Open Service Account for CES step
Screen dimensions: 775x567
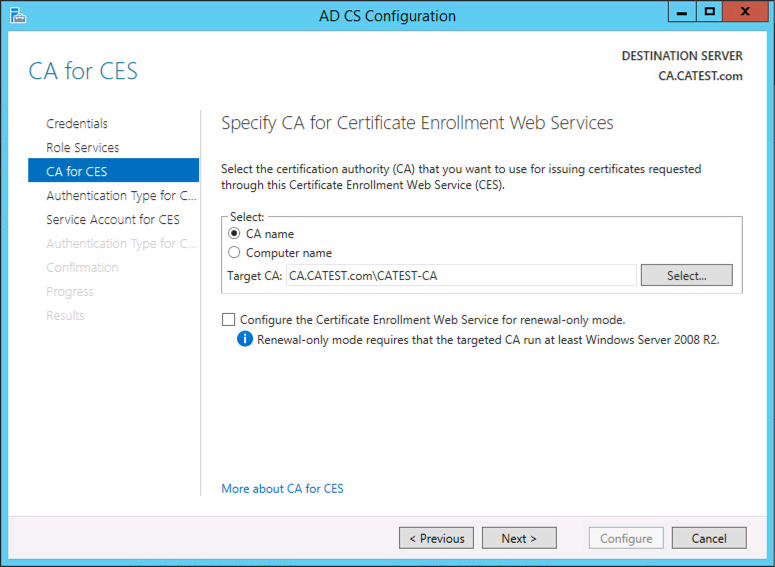pos(113,219)
